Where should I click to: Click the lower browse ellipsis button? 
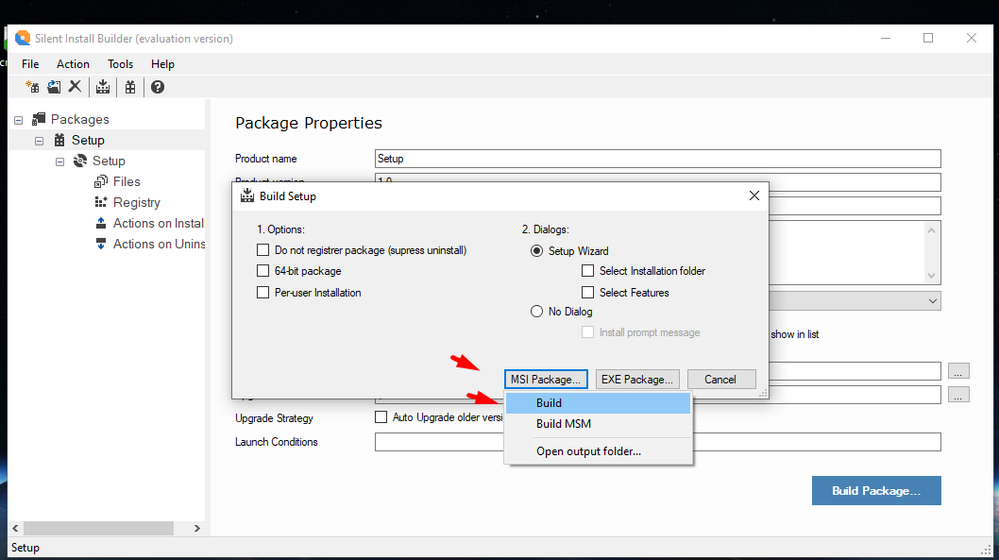958,394
